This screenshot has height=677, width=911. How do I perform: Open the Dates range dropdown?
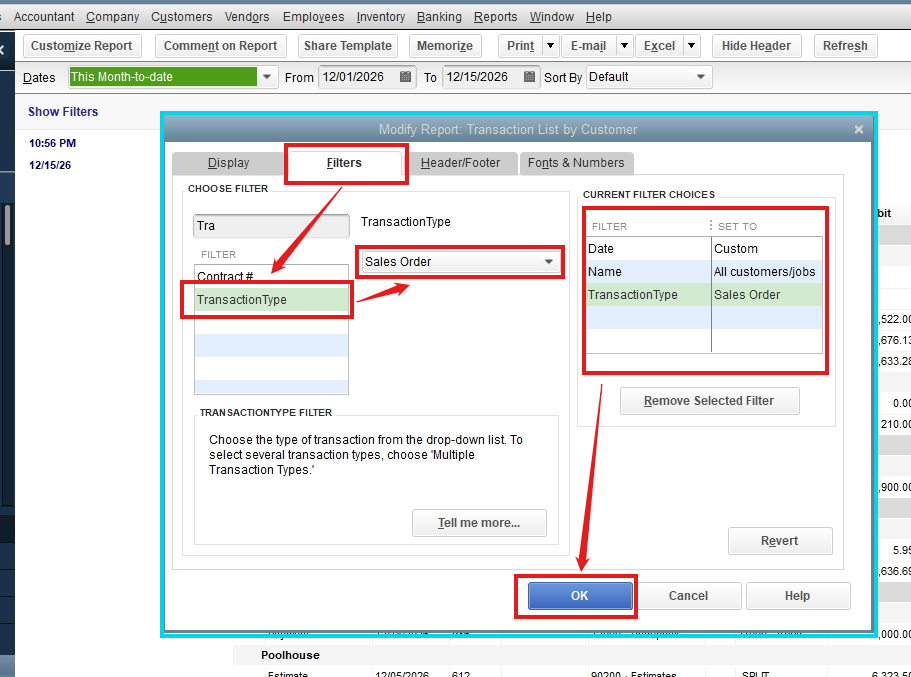pos(267,77)
